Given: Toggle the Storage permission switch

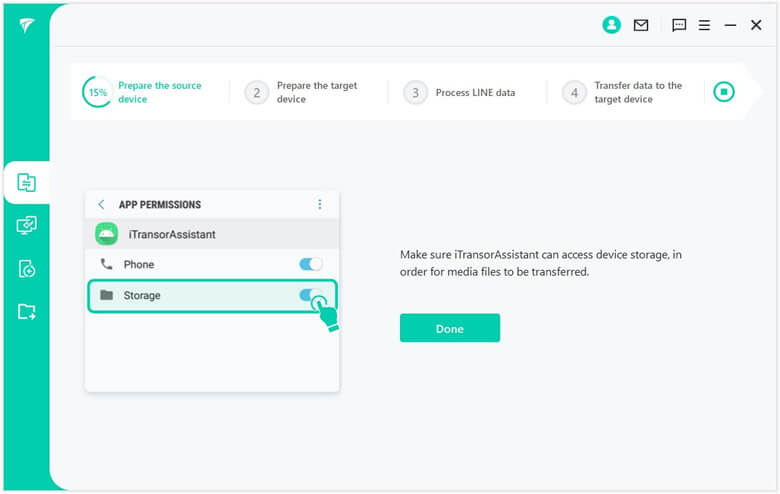Looking at the screenshot, I should 311,295.
